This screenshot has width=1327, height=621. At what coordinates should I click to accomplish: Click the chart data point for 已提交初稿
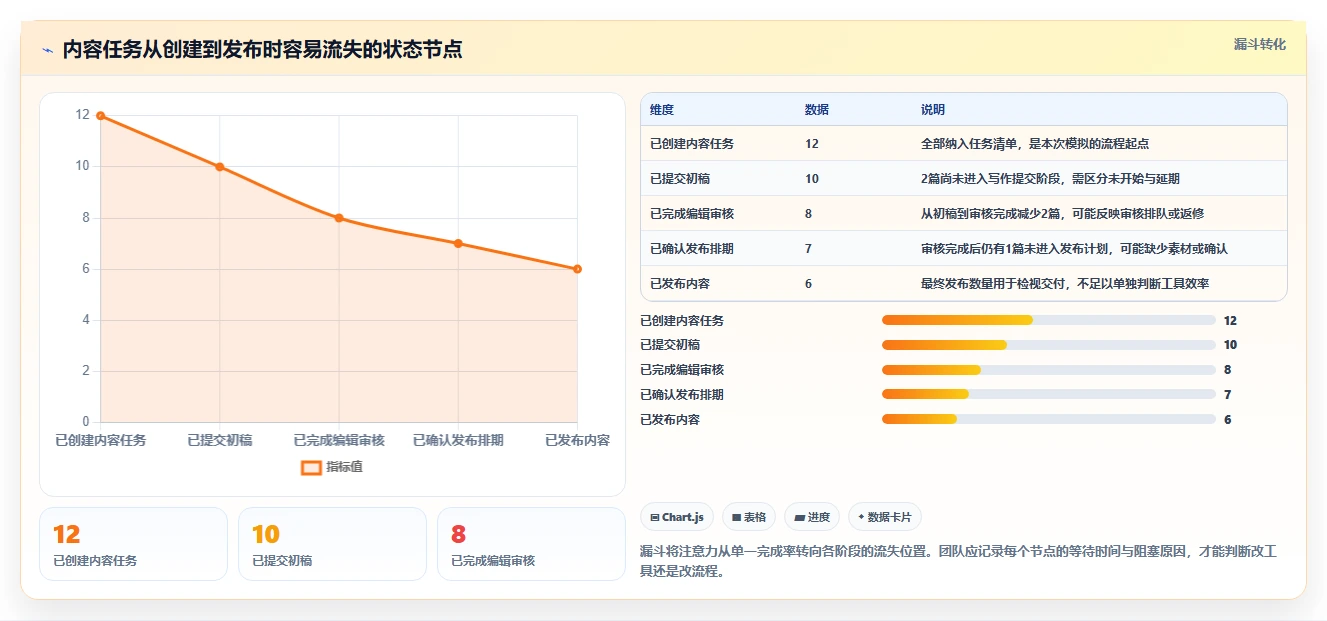(220, 166)
